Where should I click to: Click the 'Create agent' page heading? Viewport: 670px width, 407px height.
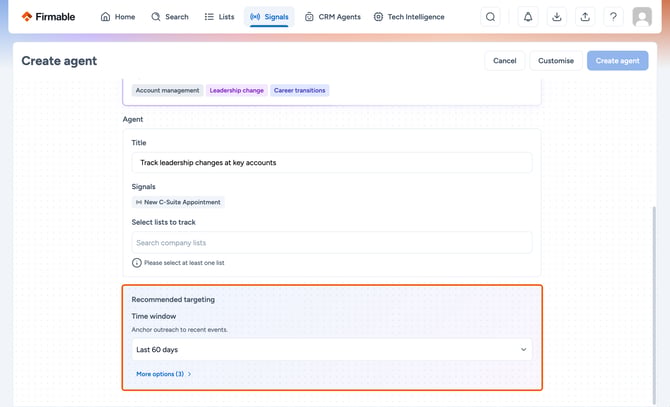59,61
